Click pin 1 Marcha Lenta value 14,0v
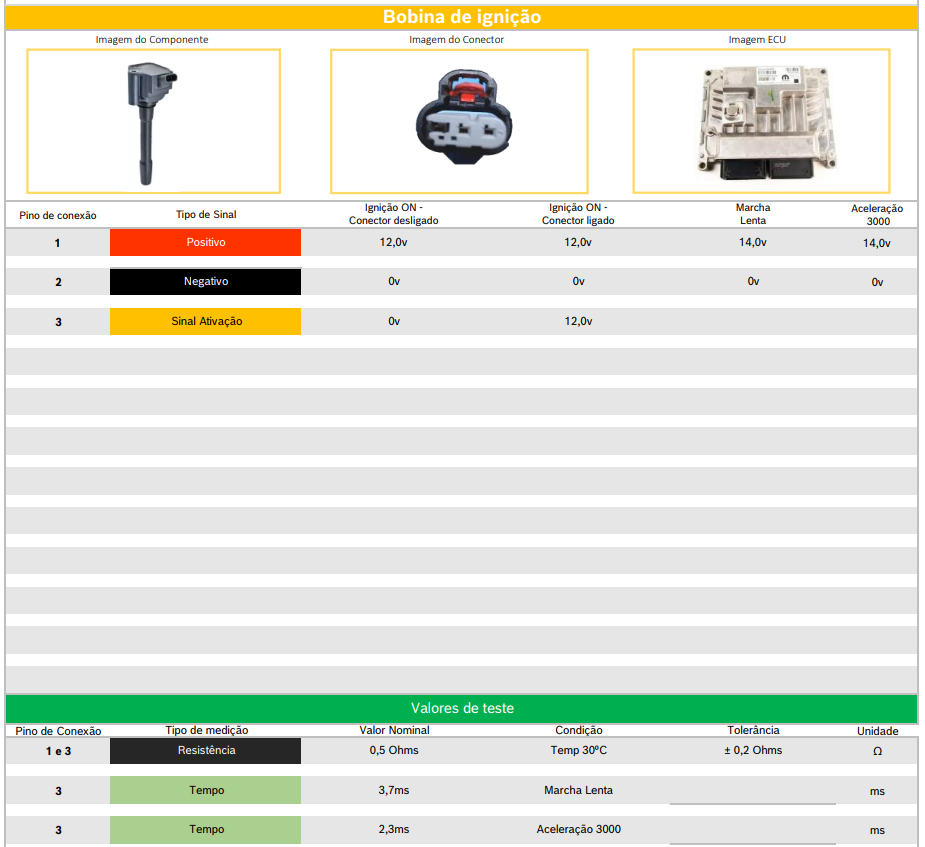 point(753,242)
